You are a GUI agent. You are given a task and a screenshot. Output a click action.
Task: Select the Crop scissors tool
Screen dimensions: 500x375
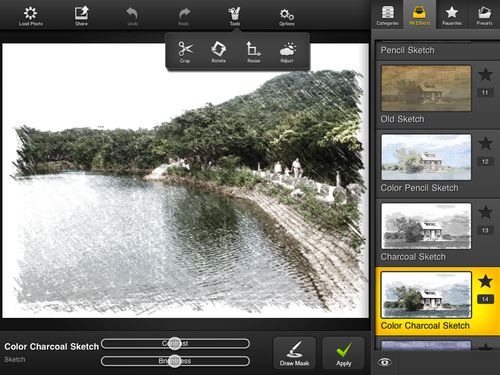(185, 52)
